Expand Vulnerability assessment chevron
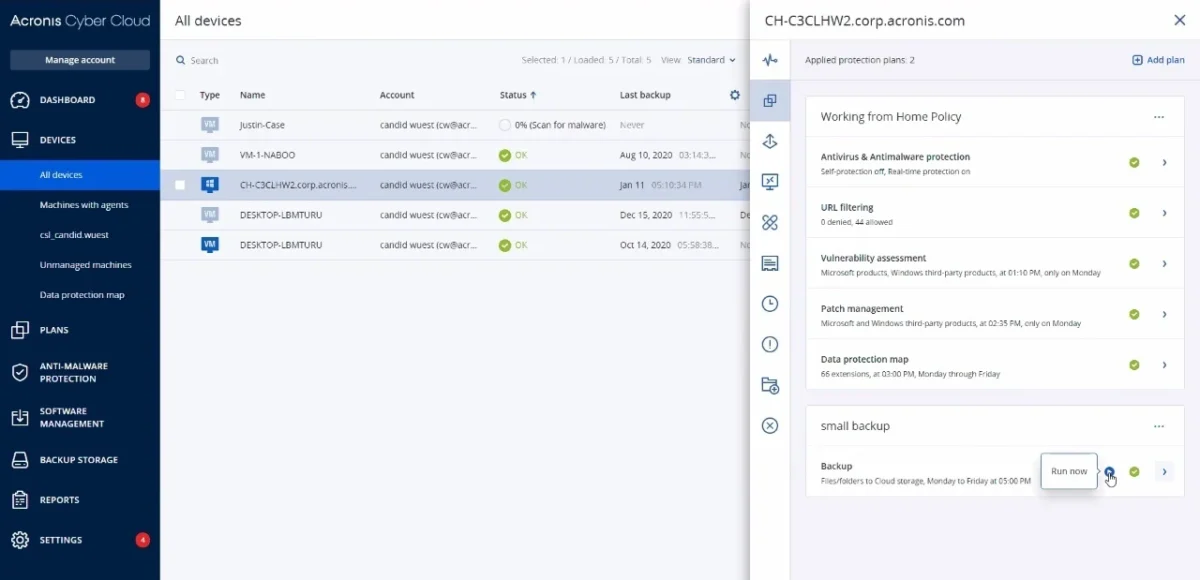 coord(1165,264)
